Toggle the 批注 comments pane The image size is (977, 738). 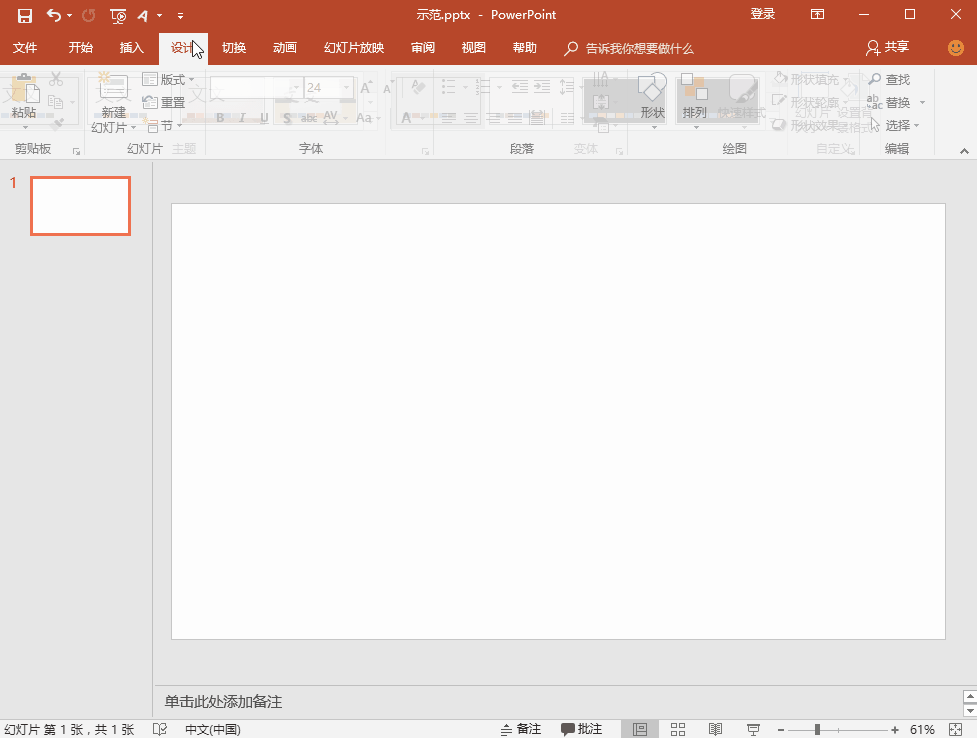582,729
